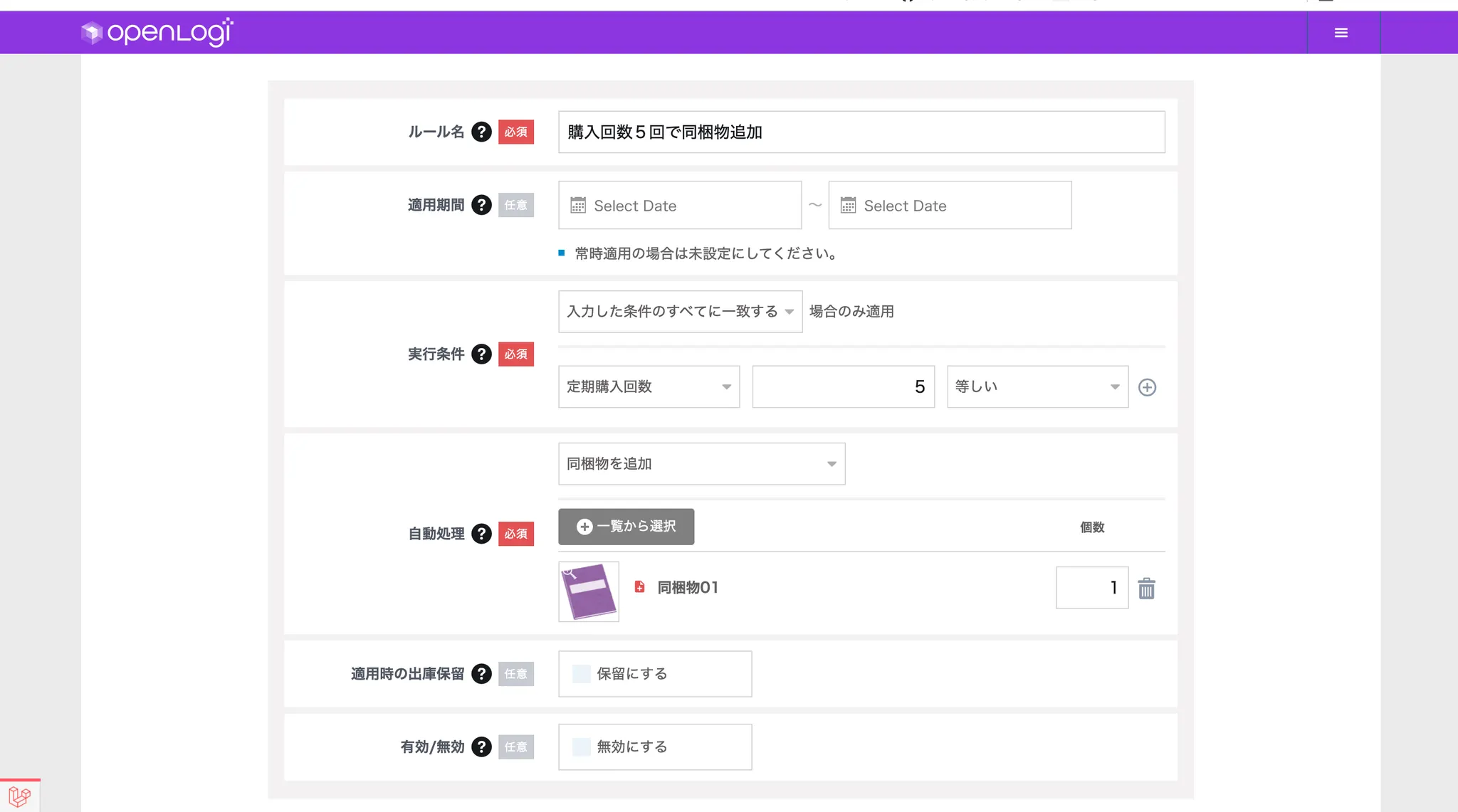1458x812 pixels.
Task: Click the openLogi logo
Action: 157,32
